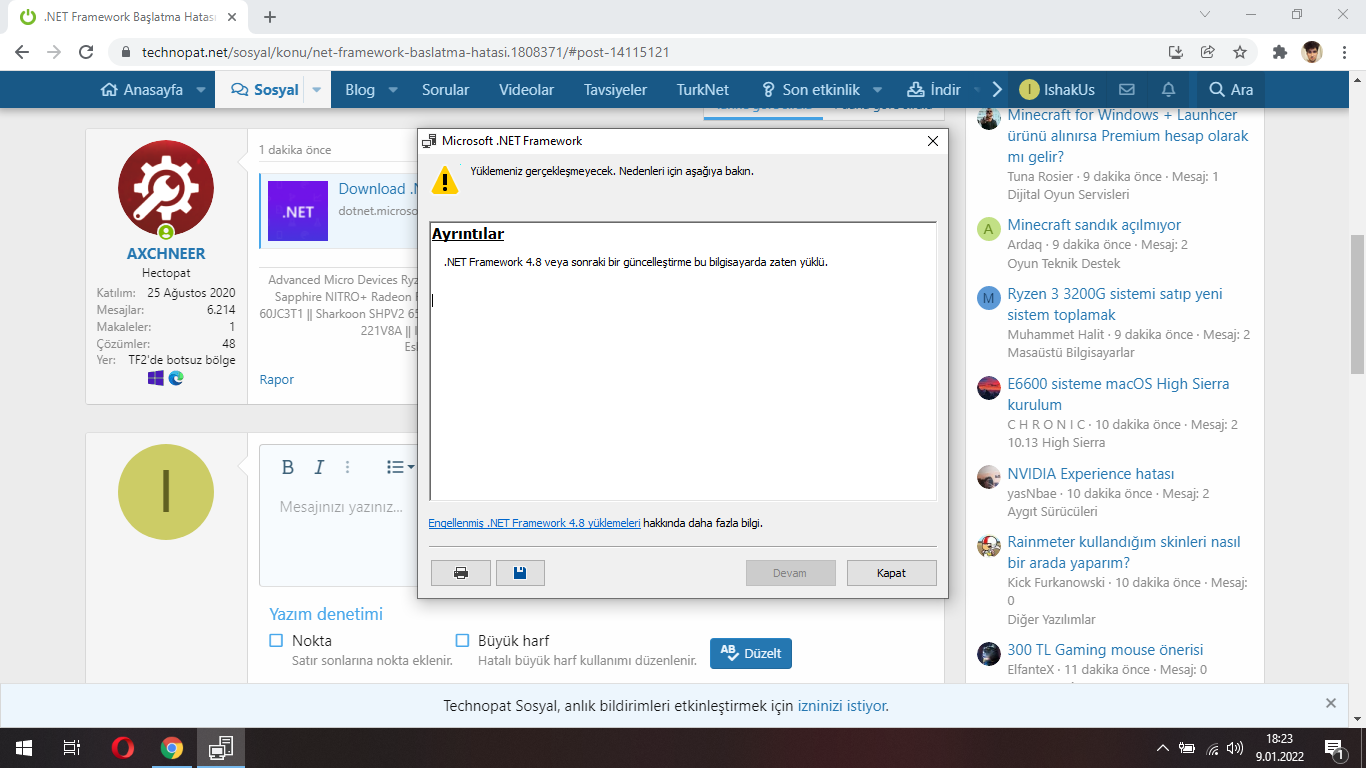Click the Chrome address bar URL
Screen dimensions: 1366x768
(x=405, y=52)
